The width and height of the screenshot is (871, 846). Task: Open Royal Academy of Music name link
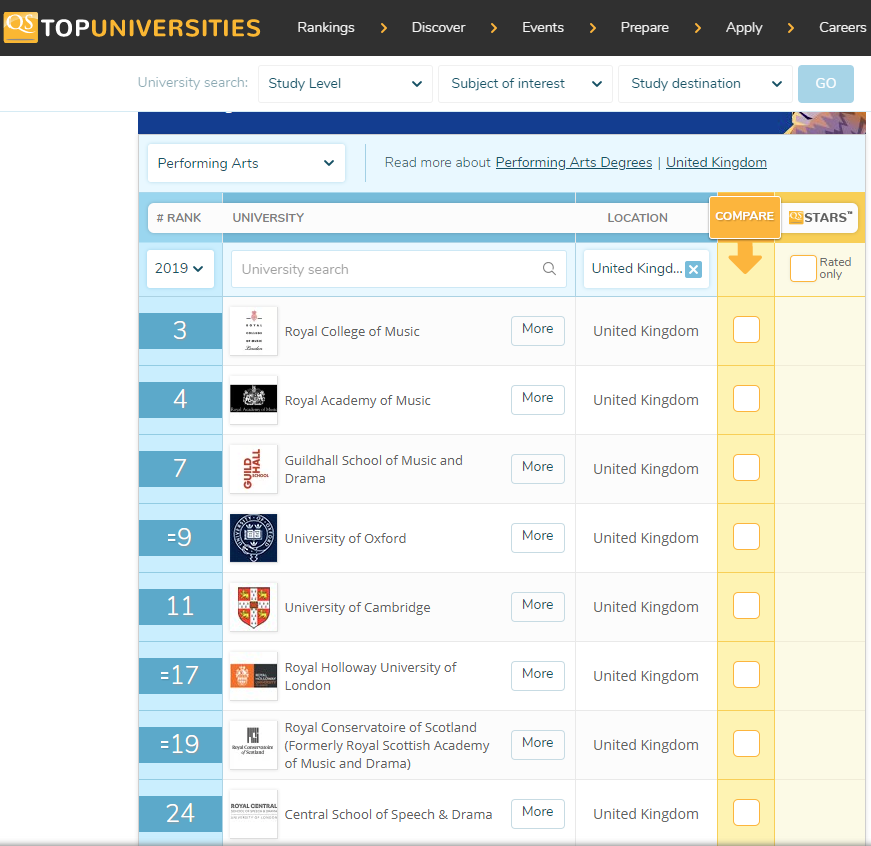(x=357, y=401)
